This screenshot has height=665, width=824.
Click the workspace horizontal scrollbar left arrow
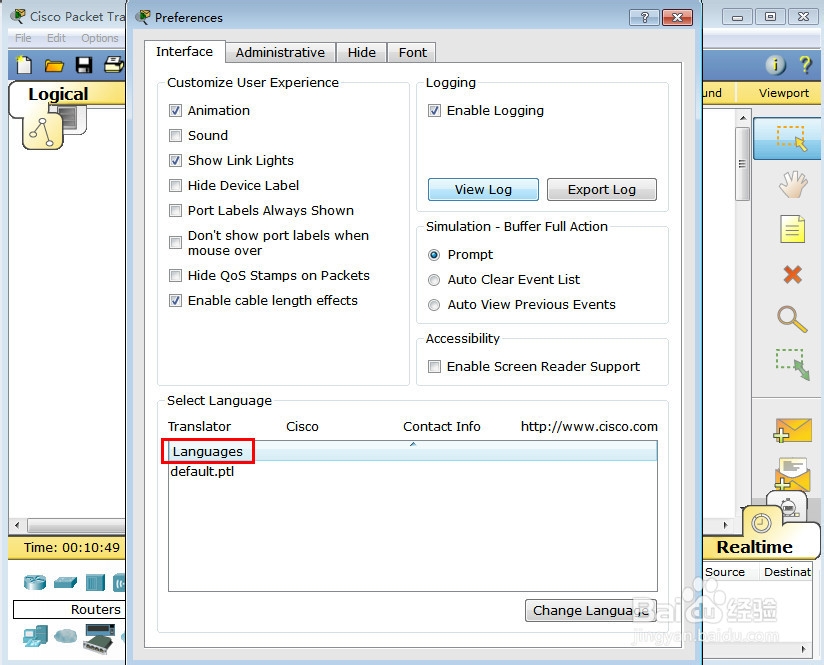(x=17, y=525)
